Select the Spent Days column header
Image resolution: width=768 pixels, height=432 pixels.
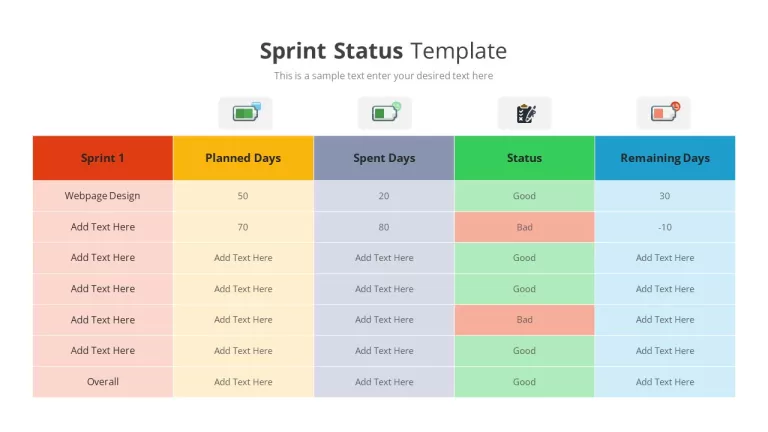pyautogui.click(x=384, y=158)
